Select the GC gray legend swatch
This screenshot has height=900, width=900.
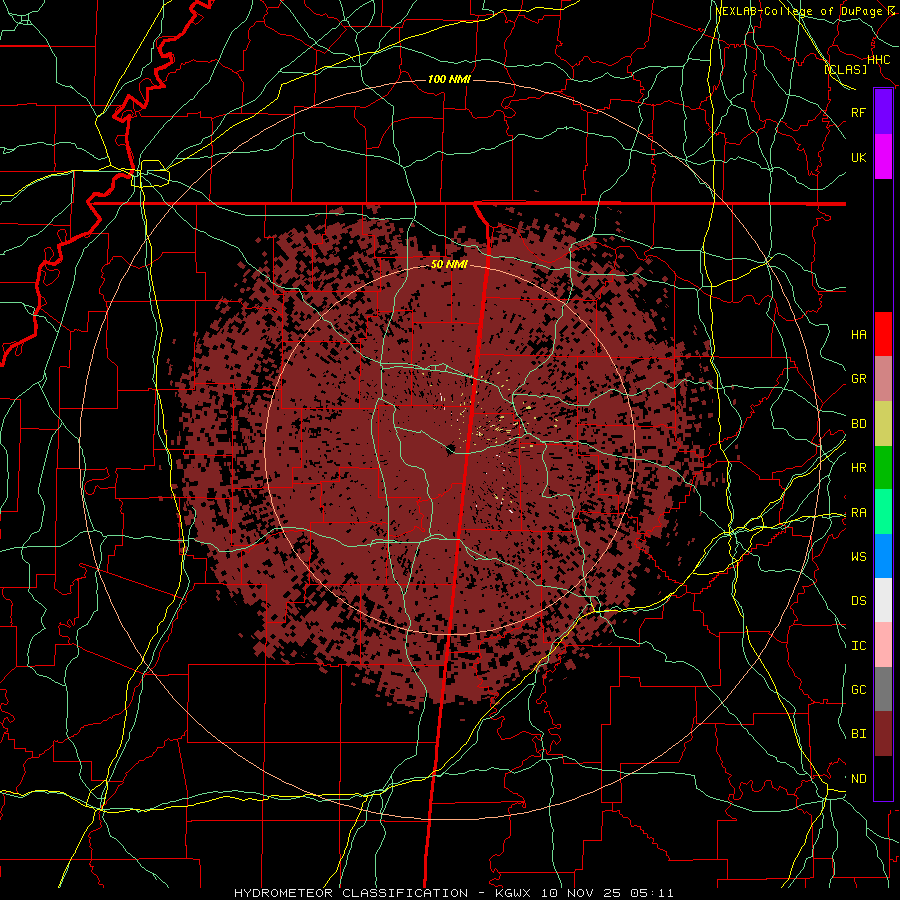[x=883, y=689]
